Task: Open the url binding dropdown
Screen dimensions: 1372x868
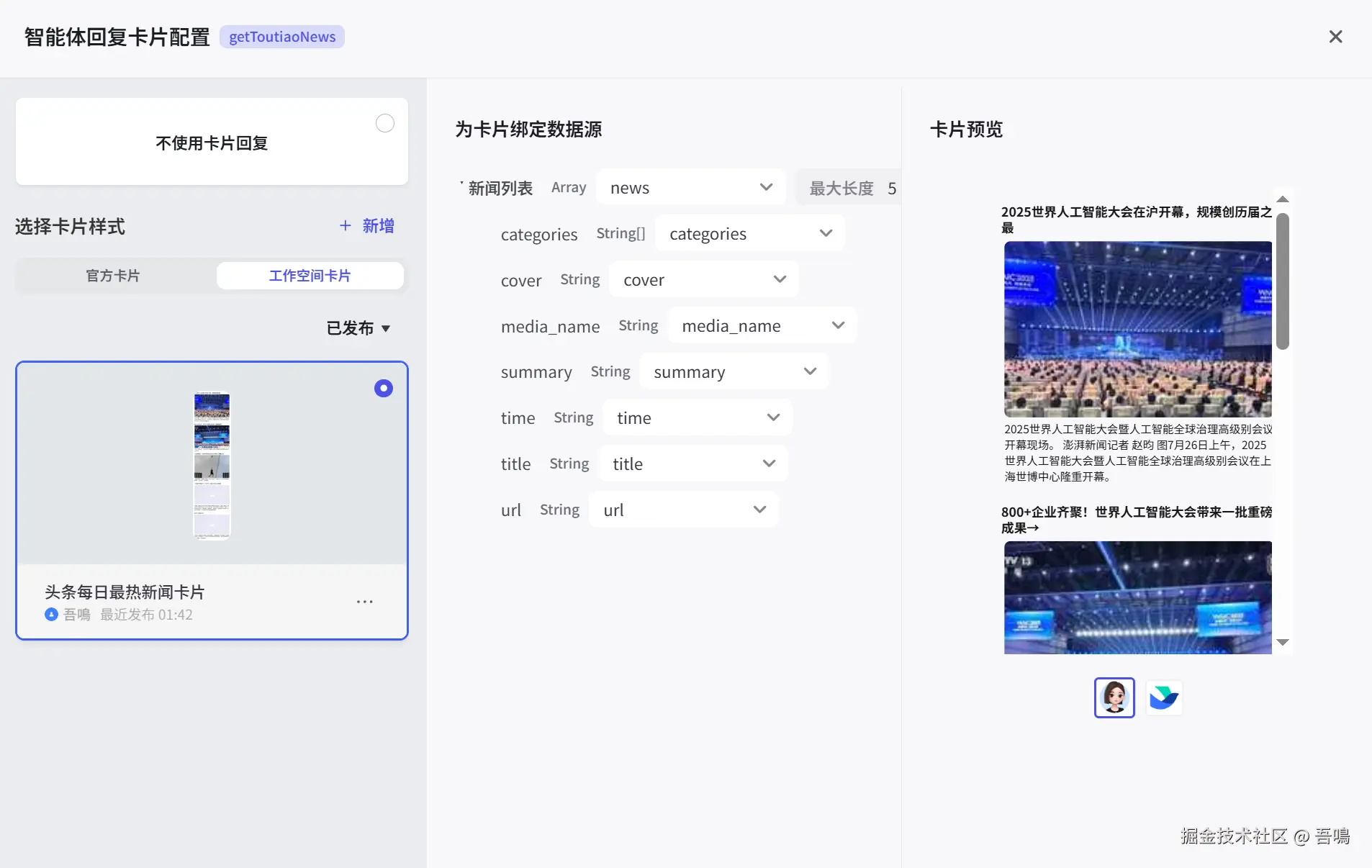Action: click(x=684, y=510)
